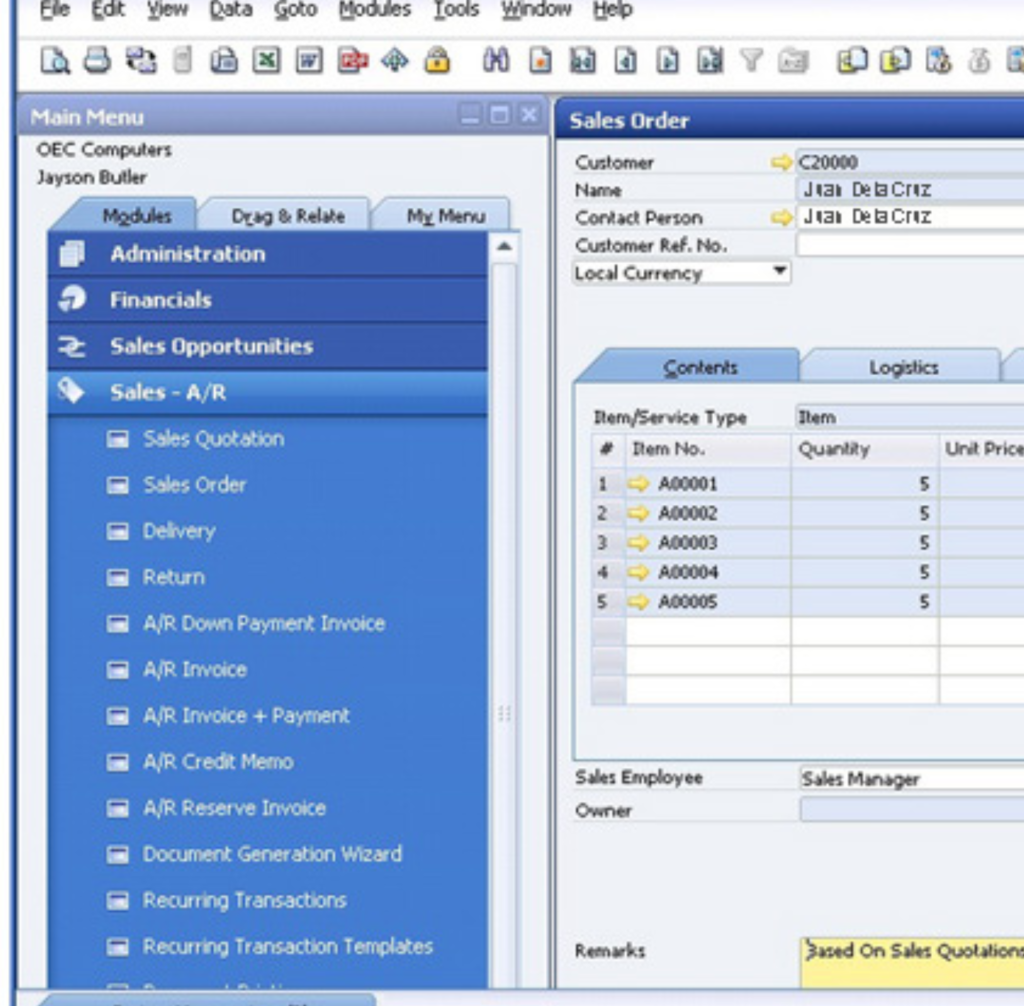The height and width of the screenshot is (1006, 1024).
Task: Open link arrow for item A00001
Action: (638, 483)
